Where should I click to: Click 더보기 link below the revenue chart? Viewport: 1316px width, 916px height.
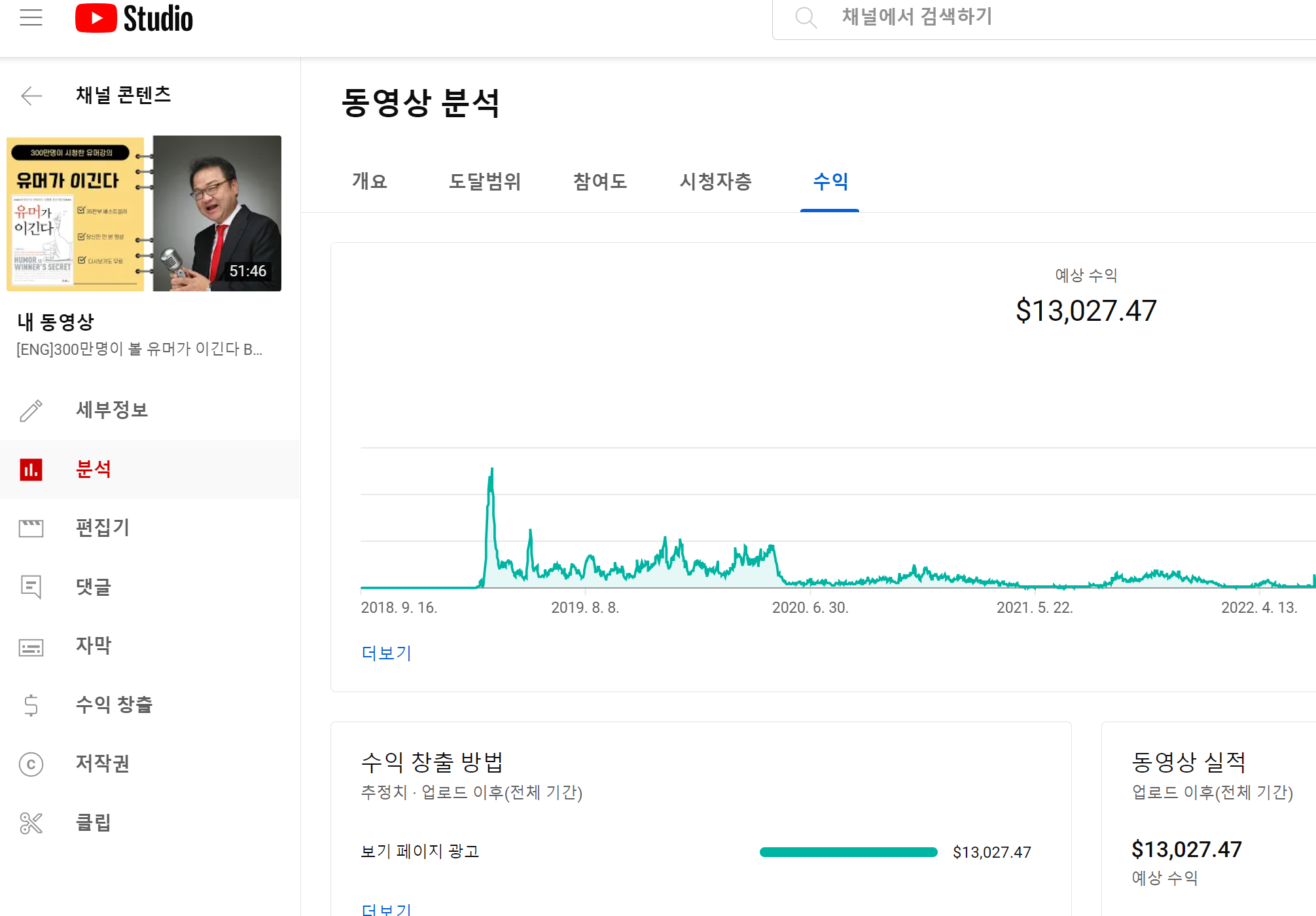pos(386,653)
